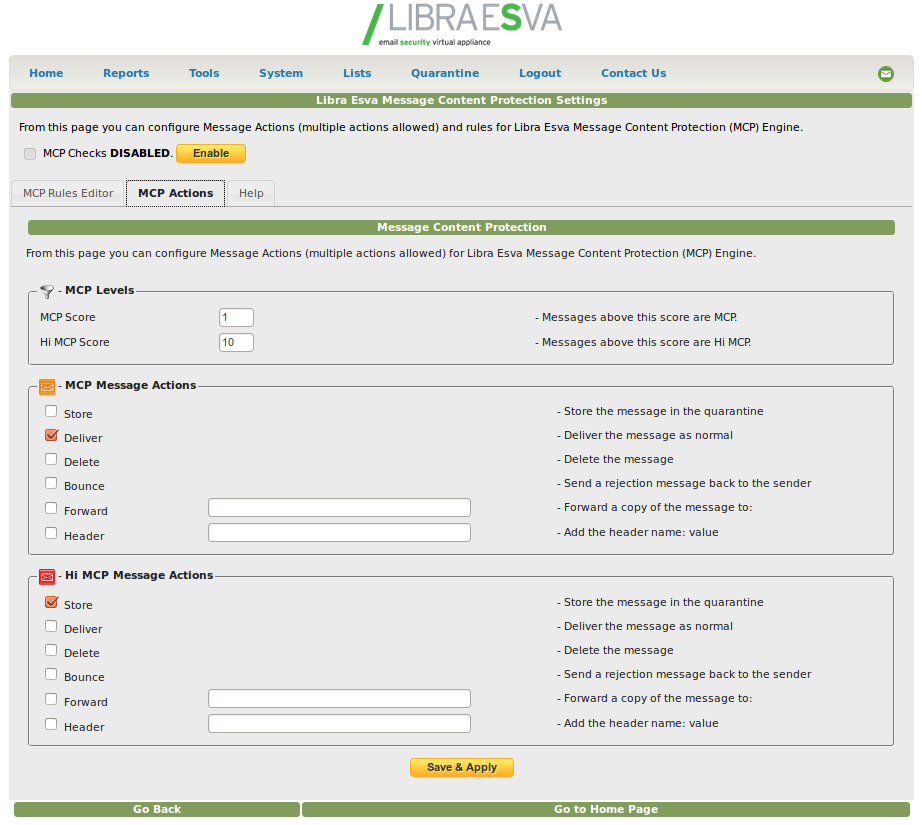Image resolution: width=922 pixels, height=825 pixels.
Task: Click the green mail icon in navigation bar
Action: 886,74
